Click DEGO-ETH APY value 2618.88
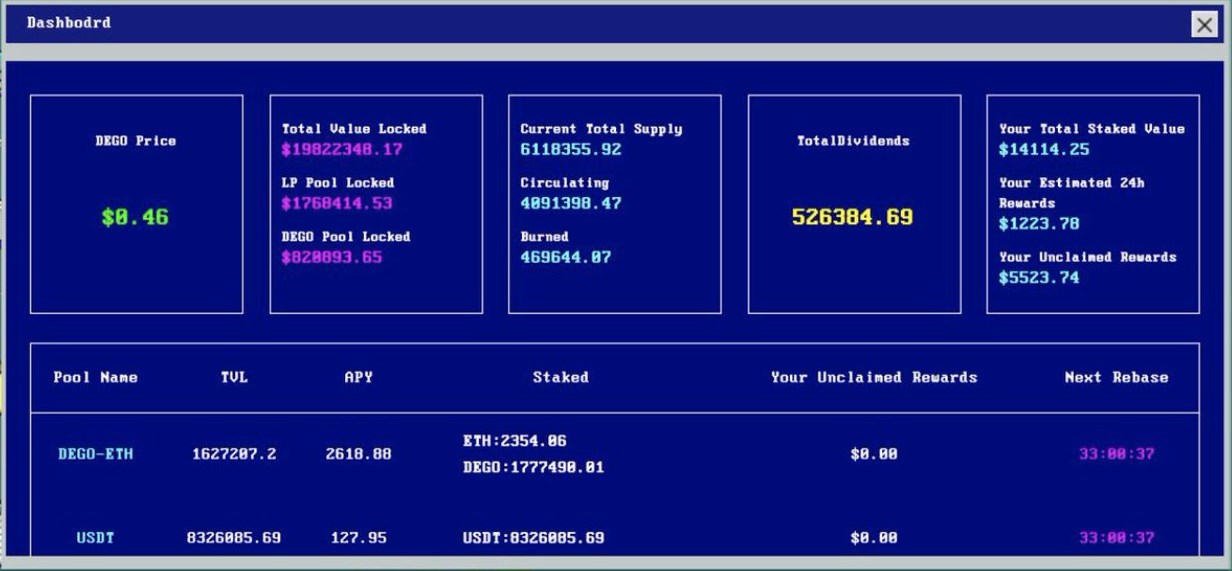Image resolution: width=1232 pixels, height=571 pixels. tap(358, 454)
